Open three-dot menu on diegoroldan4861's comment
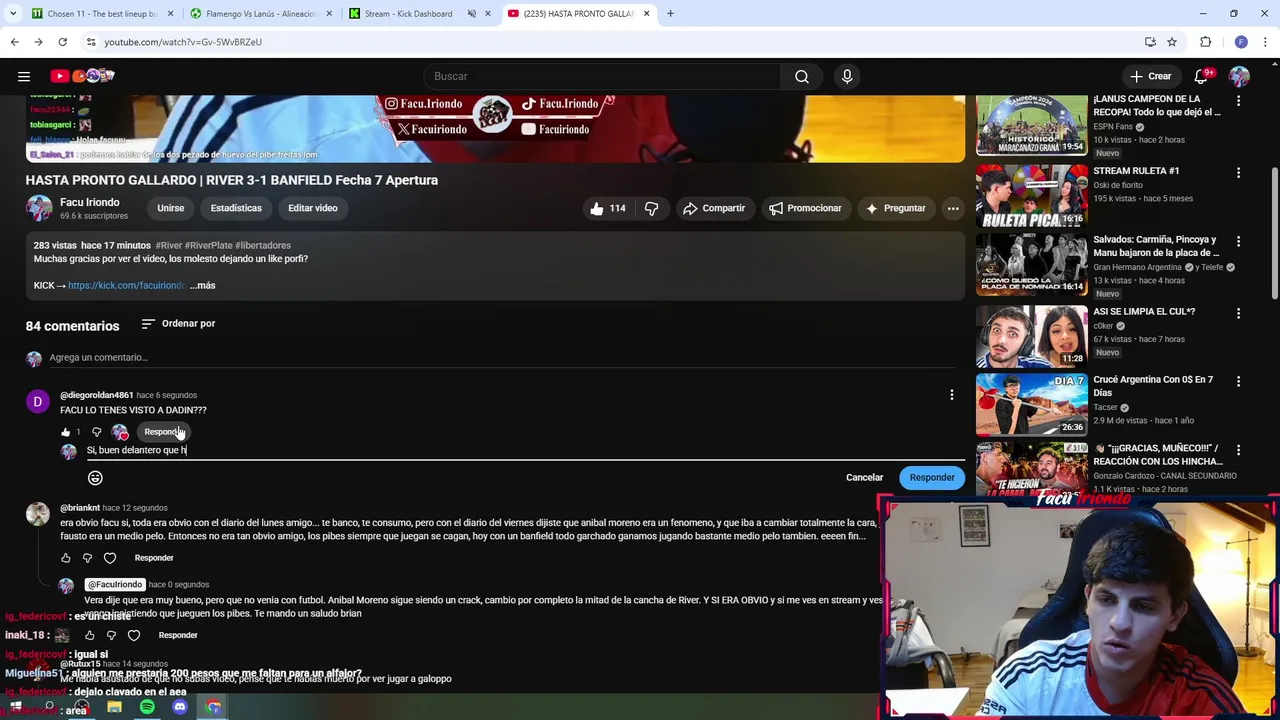Screen dimensions: 1280x720 point(951,395)
